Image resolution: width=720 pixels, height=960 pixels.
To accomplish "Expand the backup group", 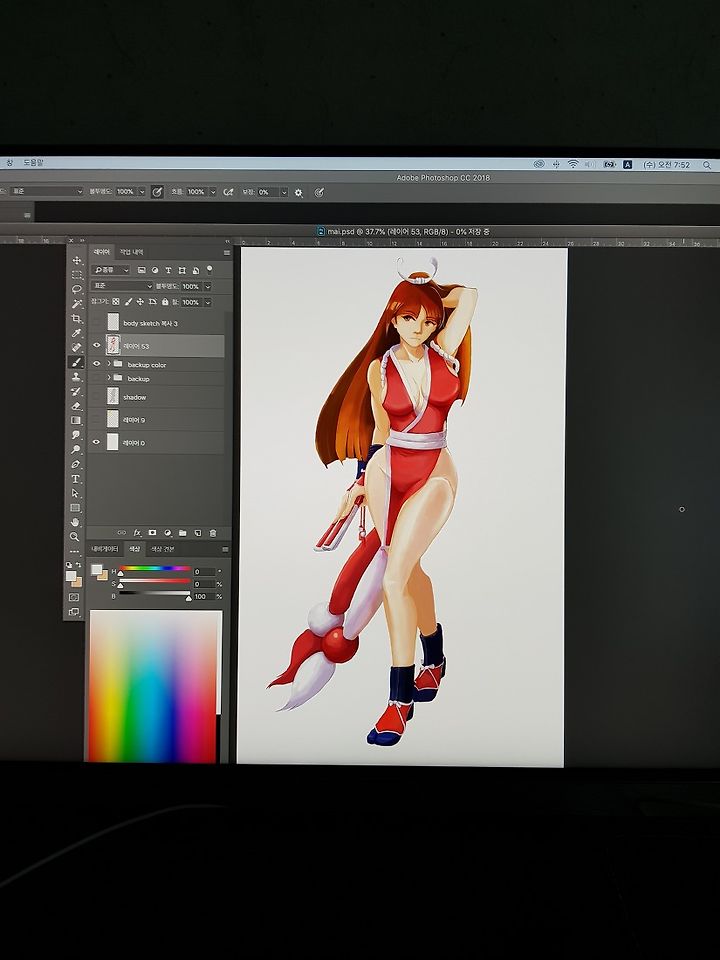I will pos(109,378).
